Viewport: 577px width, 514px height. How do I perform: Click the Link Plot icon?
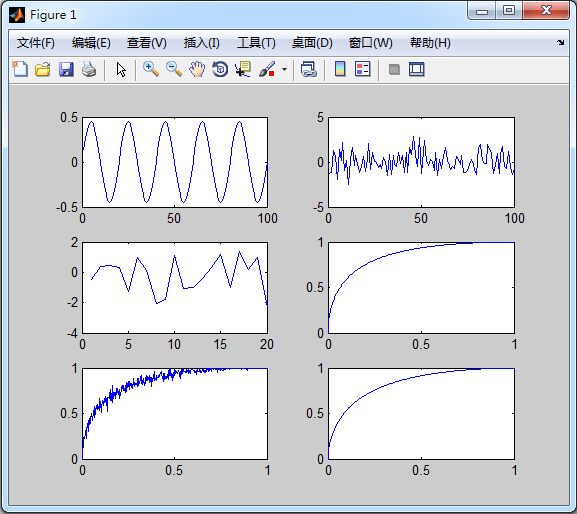pyautogui.click(x=309, y=69)
